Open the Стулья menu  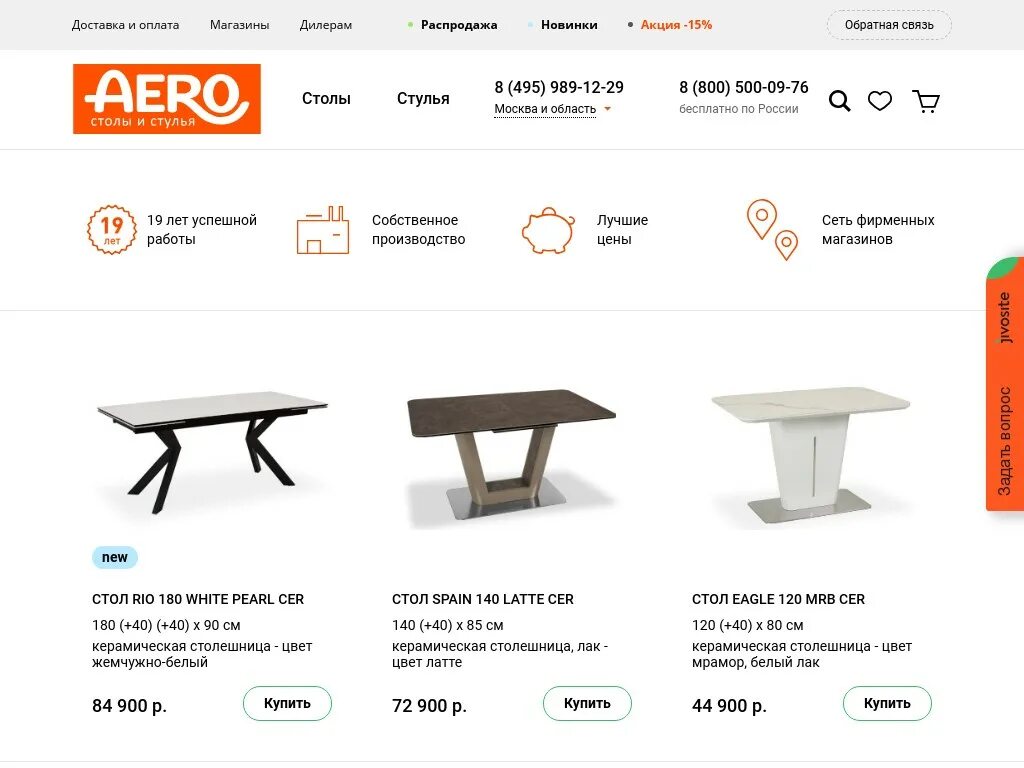point(423,99)
